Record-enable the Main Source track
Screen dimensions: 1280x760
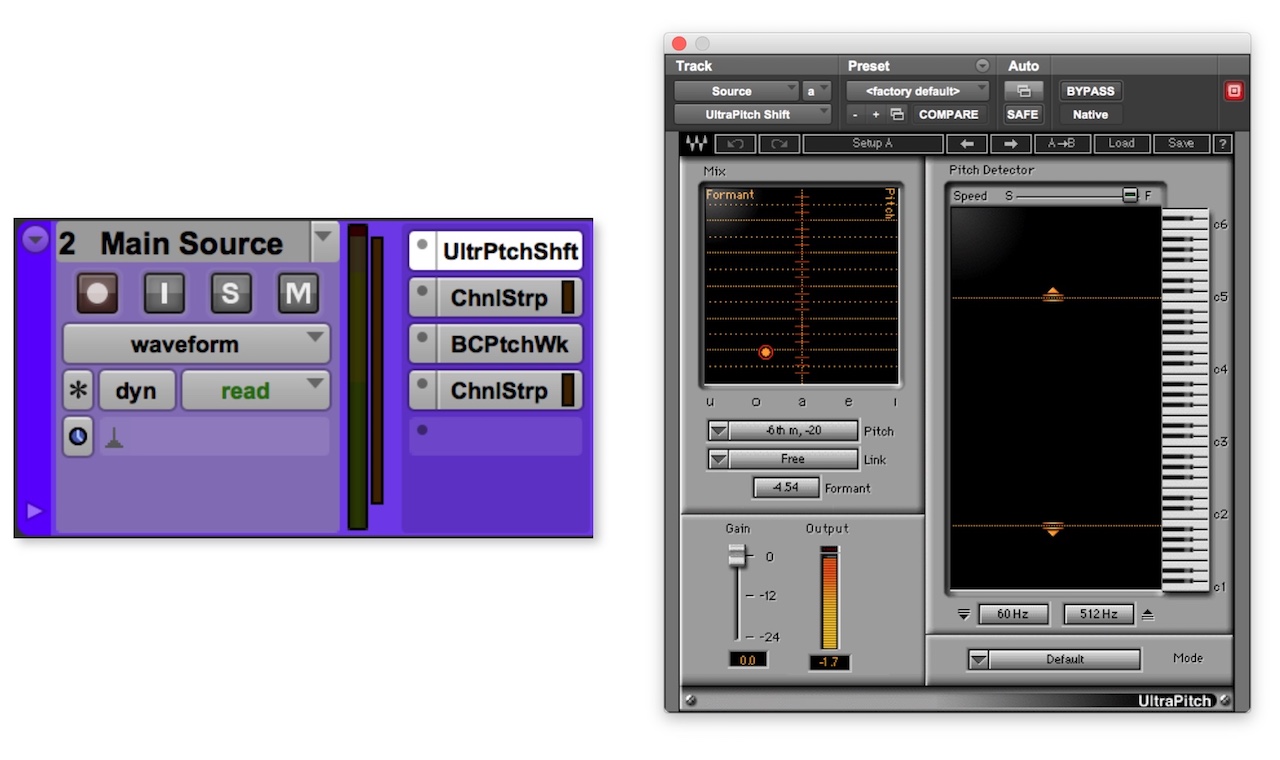[98, 293]
